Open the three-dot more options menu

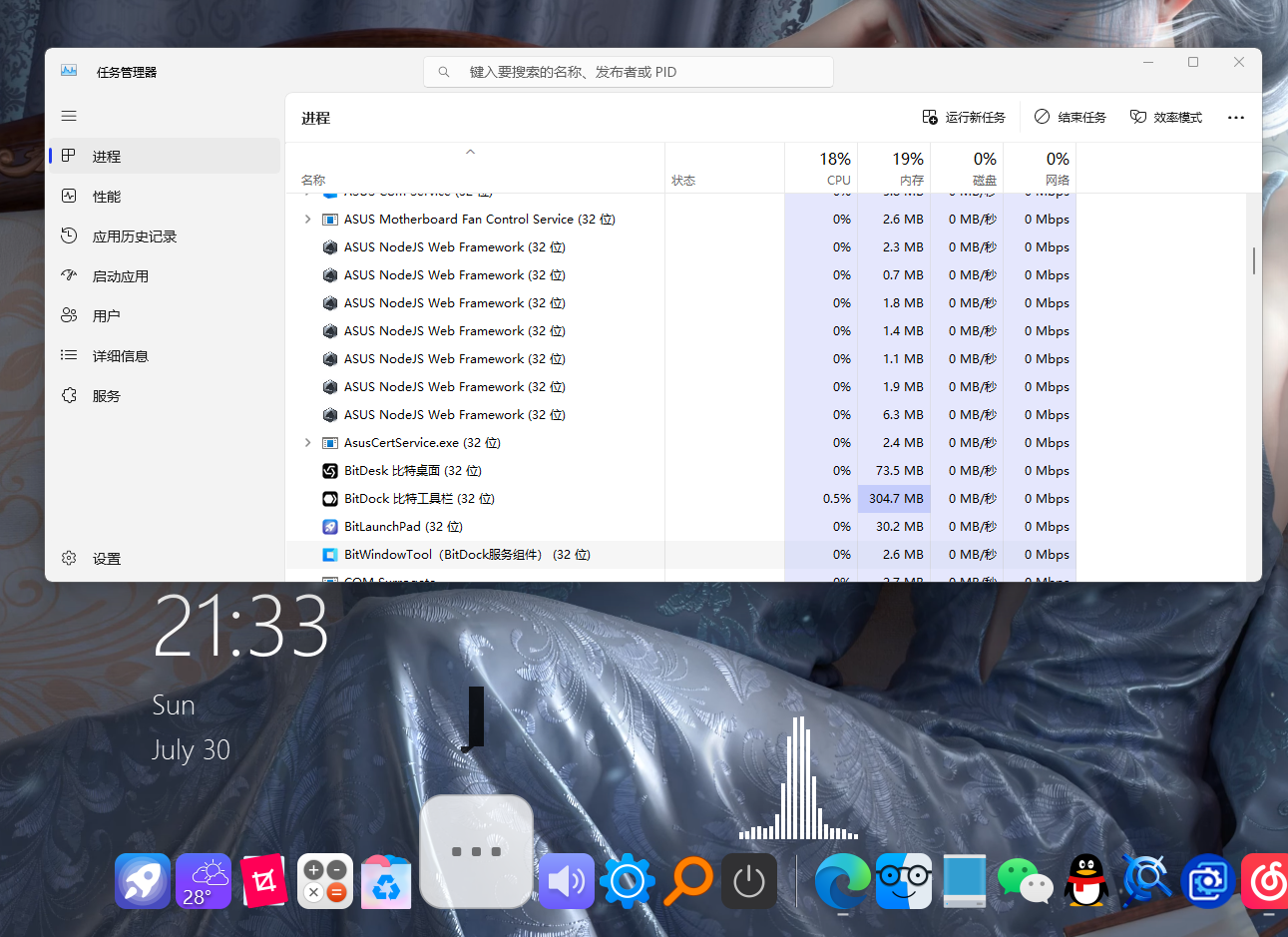1236,118
